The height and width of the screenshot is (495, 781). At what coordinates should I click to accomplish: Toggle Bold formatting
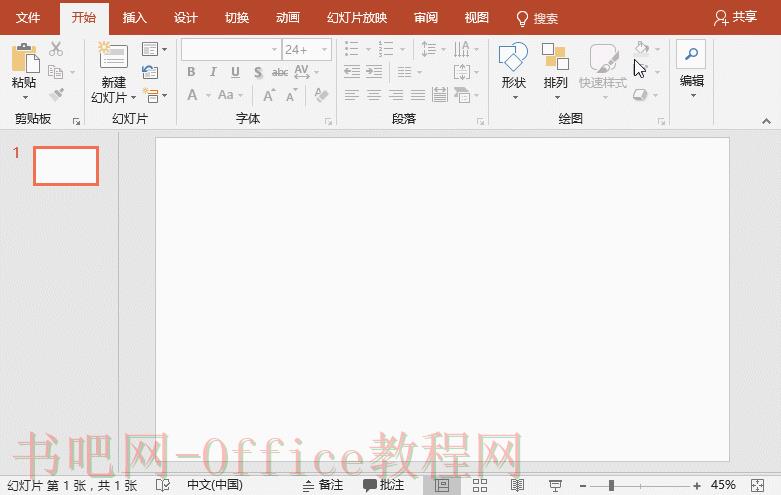[191, 72]
